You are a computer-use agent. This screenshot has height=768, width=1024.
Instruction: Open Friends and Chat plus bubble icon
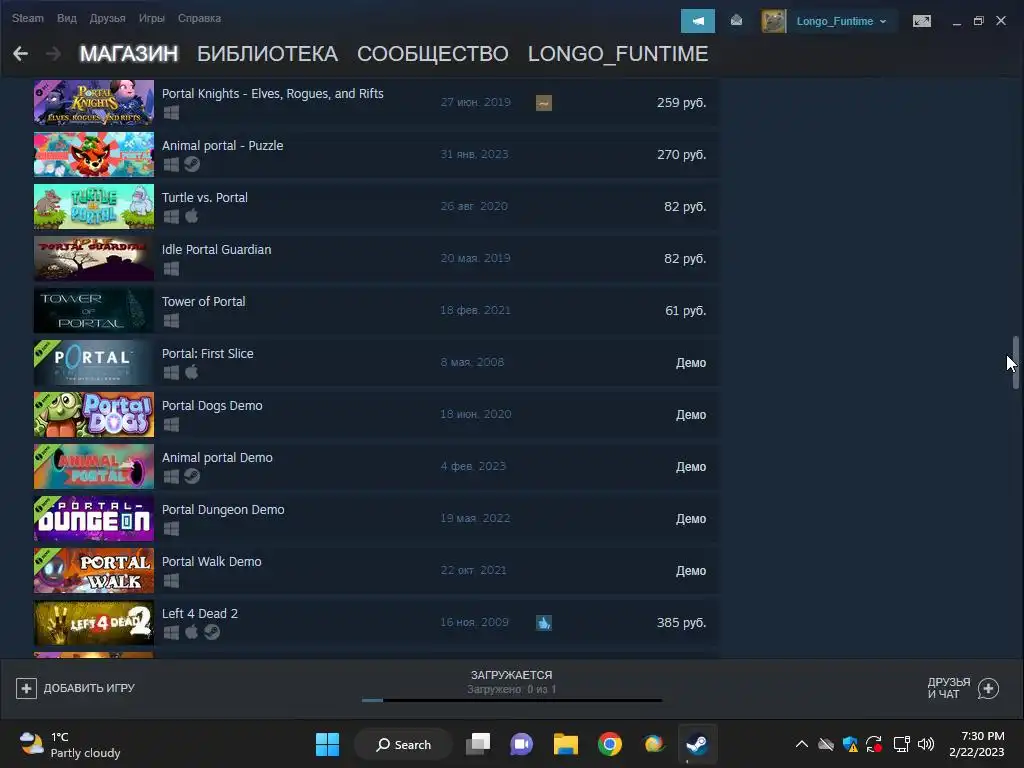coord(988,688)
